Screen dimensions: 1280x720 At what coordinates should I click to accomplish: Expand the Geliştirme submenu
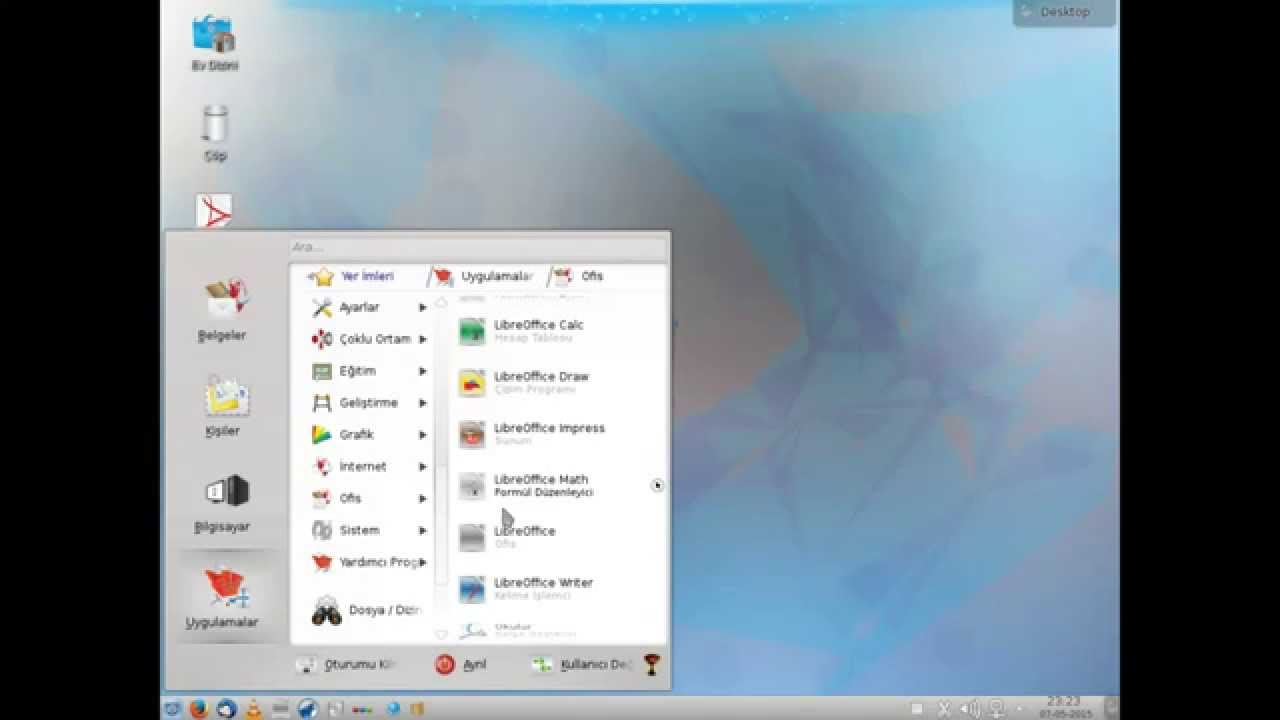click(x=369, y=403)
